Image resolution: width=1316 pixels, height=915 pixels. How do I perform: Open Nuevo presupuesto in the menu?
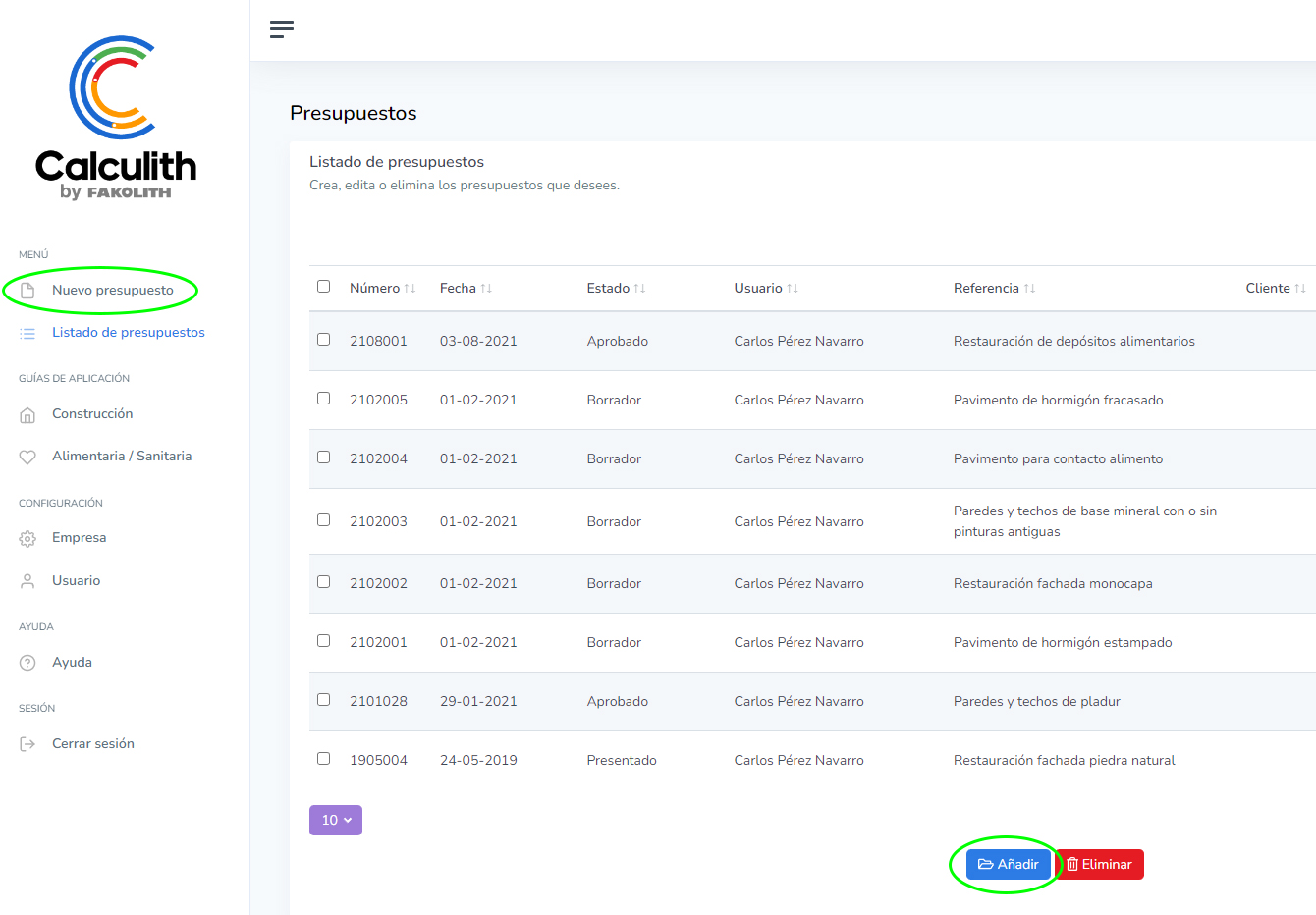point(112,291)
